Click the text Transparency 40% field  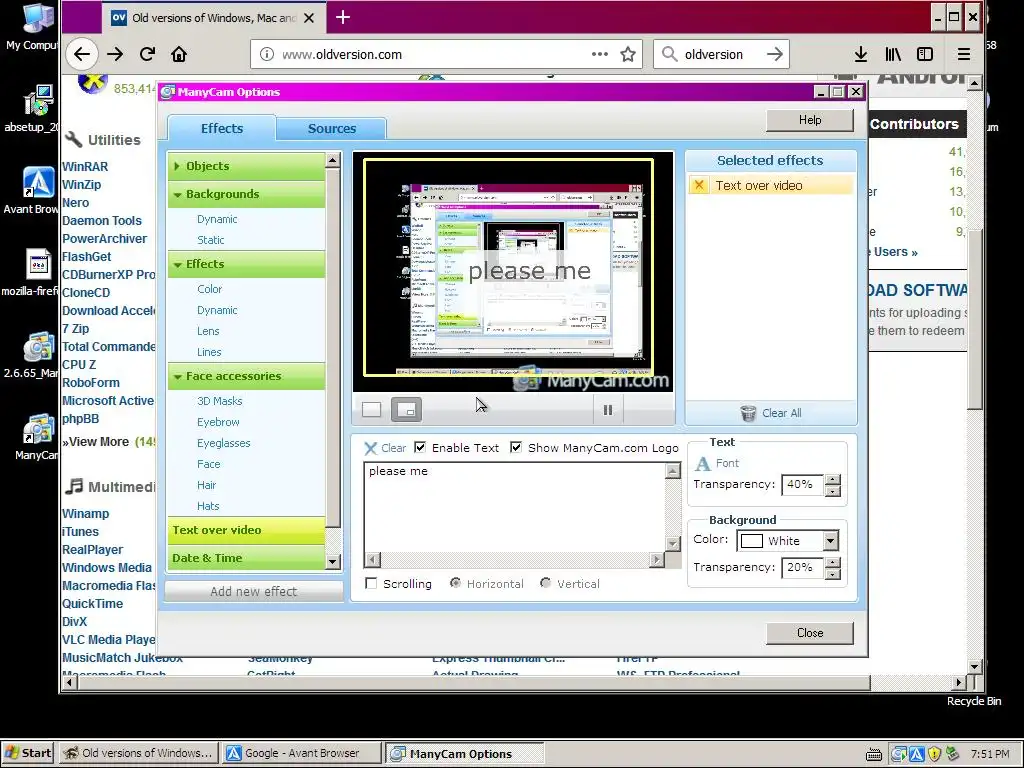point(801,485)
